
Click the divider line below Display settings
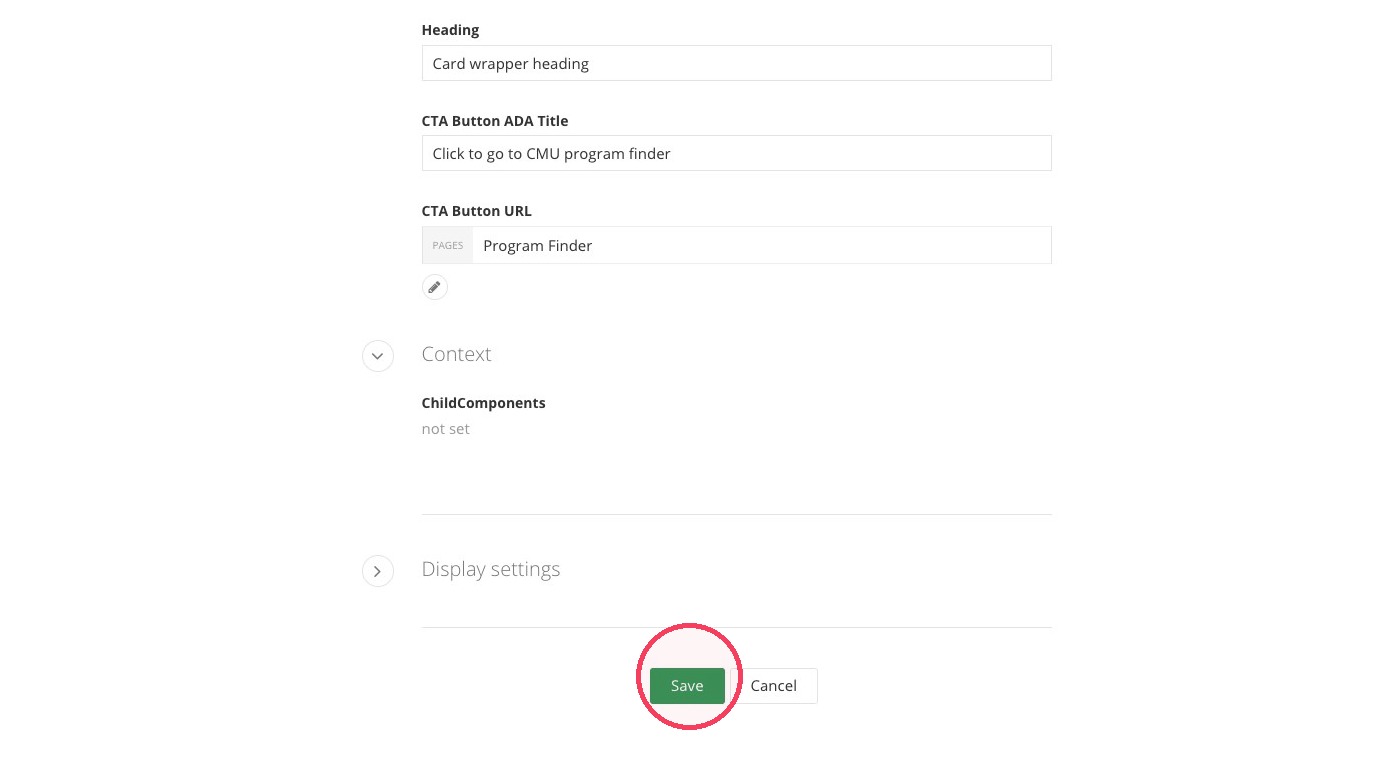736,627
